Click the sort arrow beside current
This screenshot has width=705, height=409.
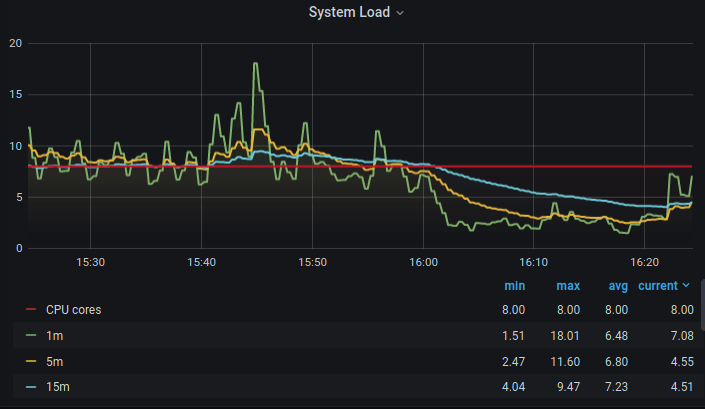point(686,286)
